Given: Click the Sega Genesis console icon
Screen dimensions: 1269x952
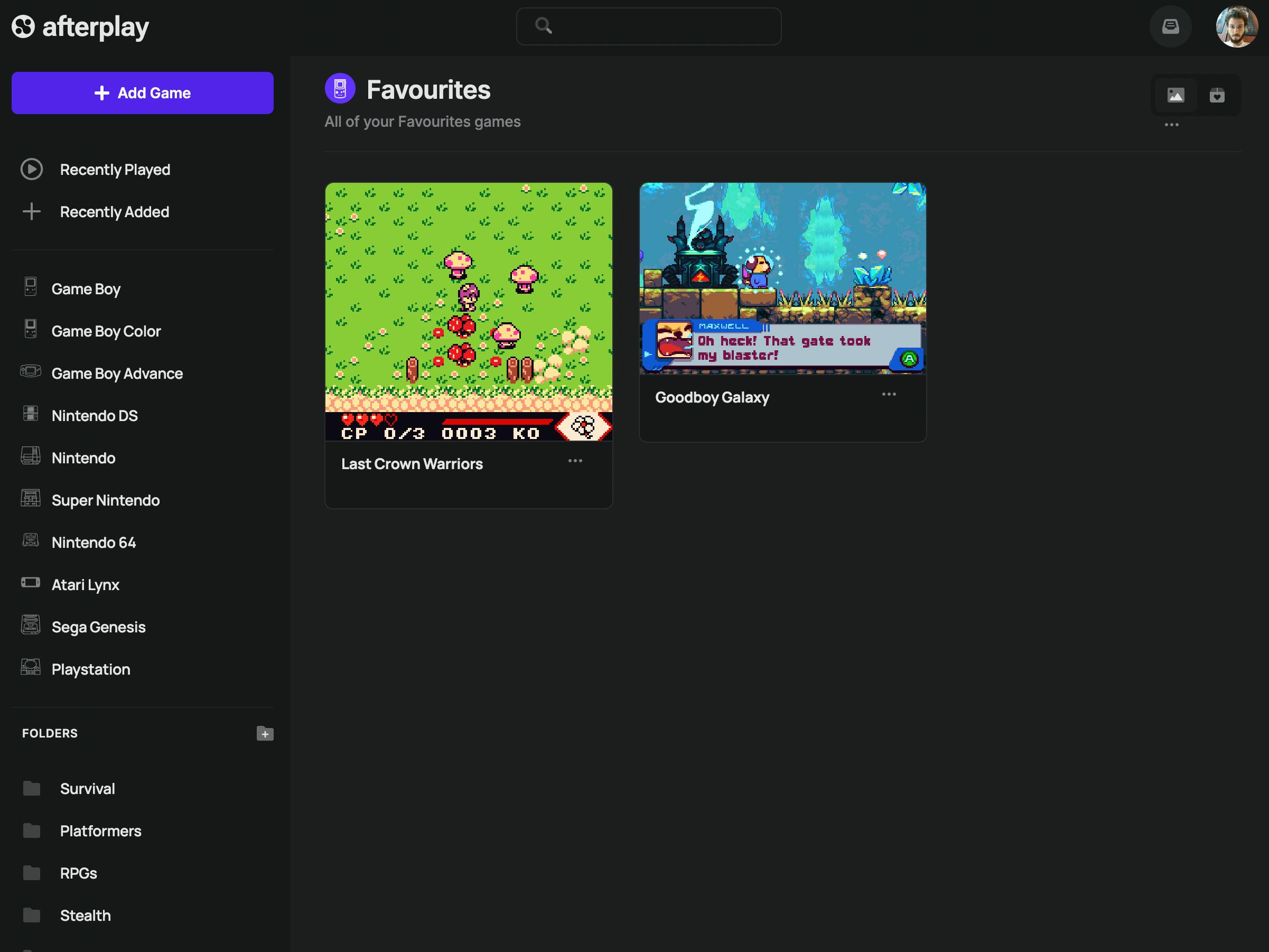Looking at the screenshot, I should 31,624.
